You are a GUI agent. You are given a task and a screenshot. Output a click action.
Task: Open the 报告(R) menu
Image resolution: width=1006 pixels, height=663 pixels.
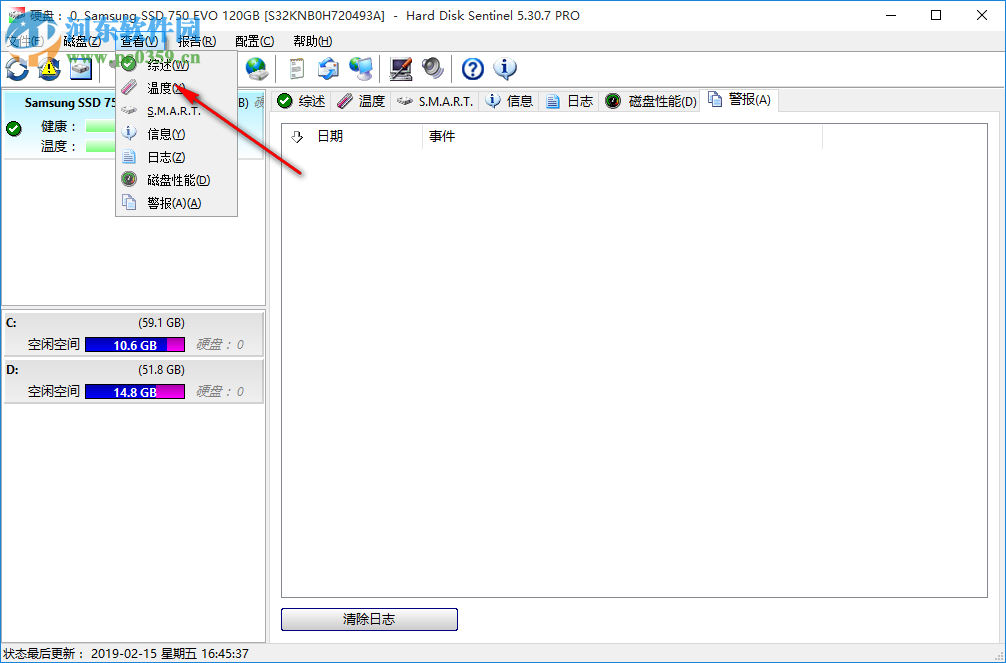197,41
